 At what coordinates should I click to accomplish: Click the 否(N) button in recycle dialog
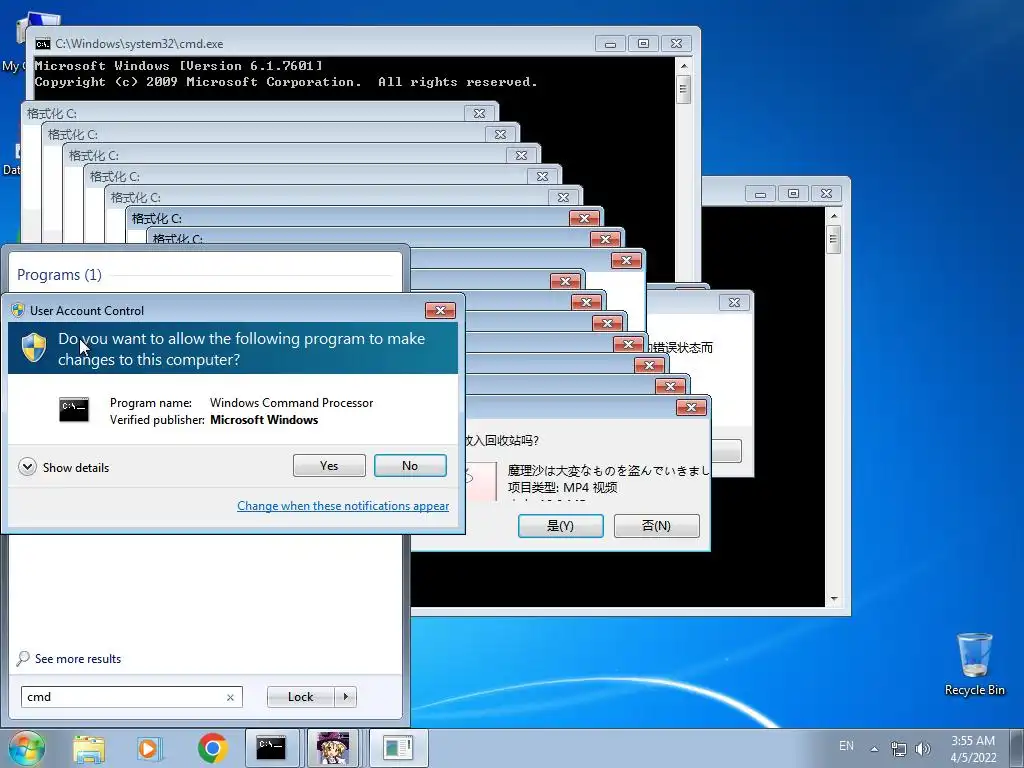tap(656, 526)
